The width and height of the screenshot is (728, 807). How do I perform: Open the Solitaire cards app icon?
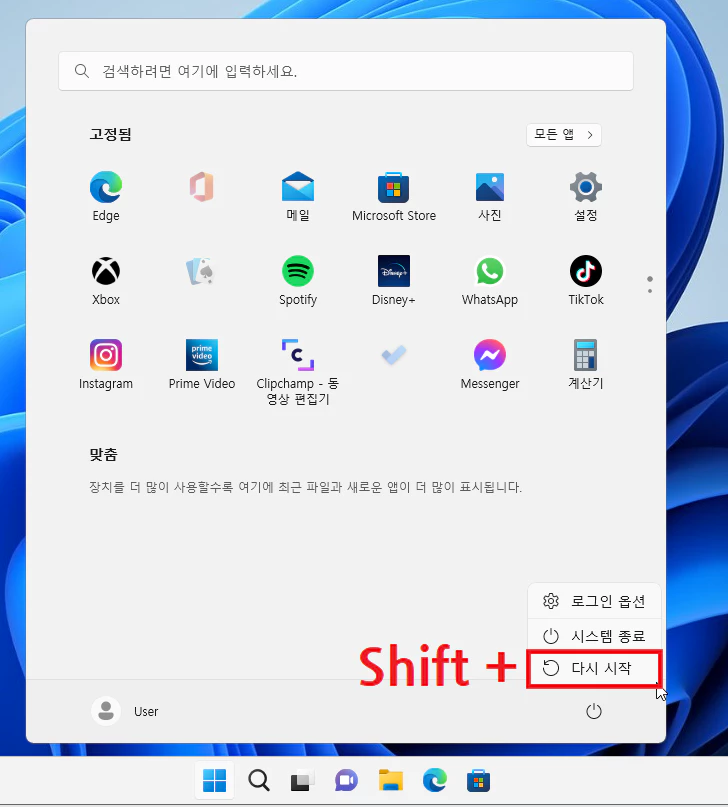[202, 271]
